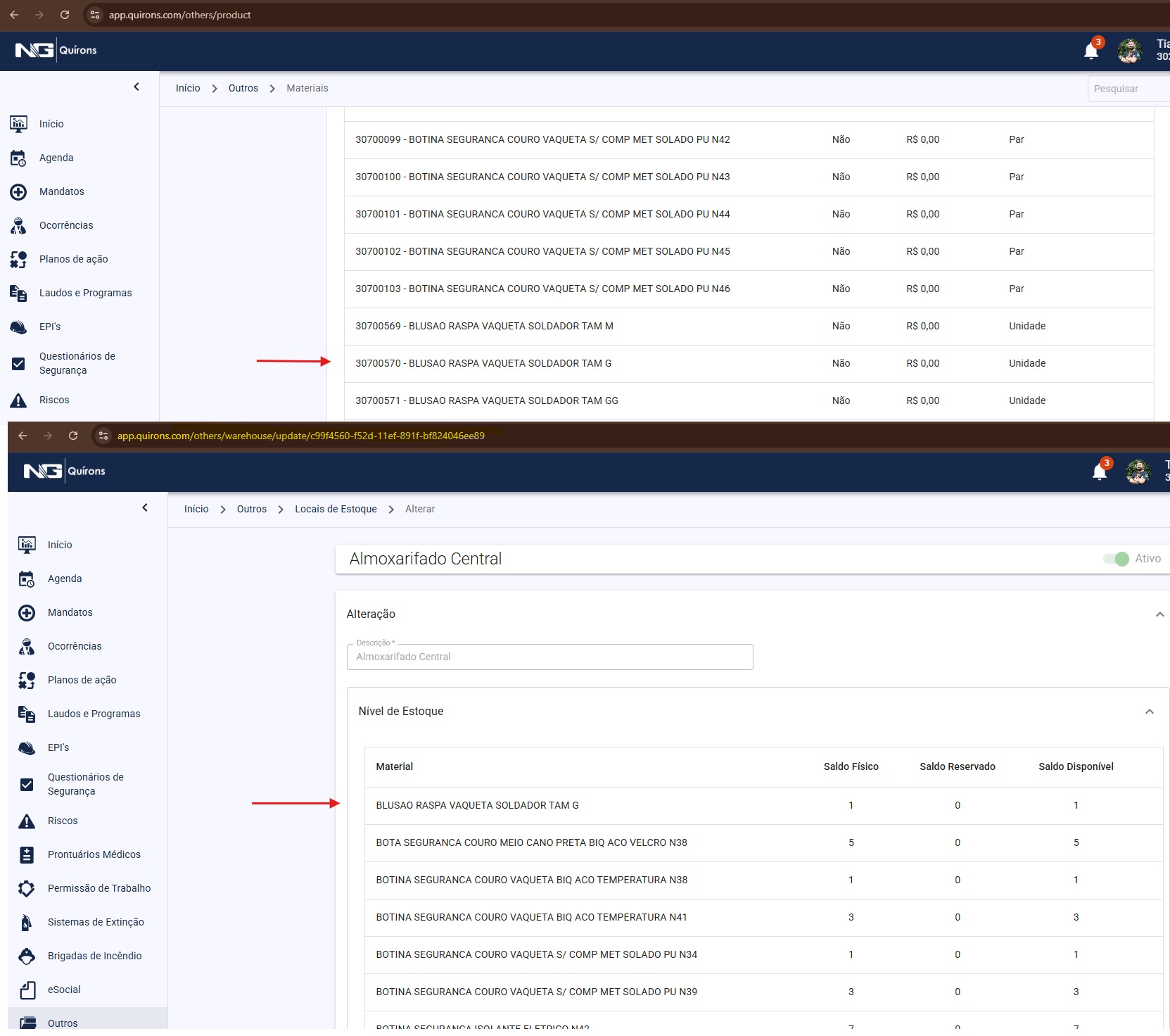Screen dimensions: 1170x1036
Task: Select stock row BOTINA BIQ ACO TEMPERATURA N41
Action: coord(763,917)
